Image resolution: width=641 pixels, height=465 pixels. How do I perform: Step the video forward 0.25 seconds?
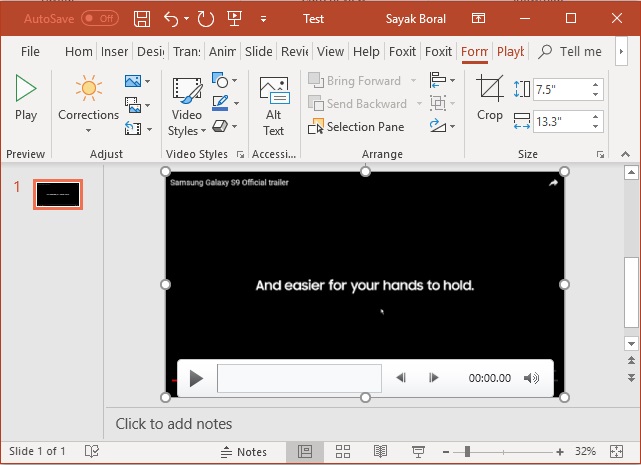point(433,378)
